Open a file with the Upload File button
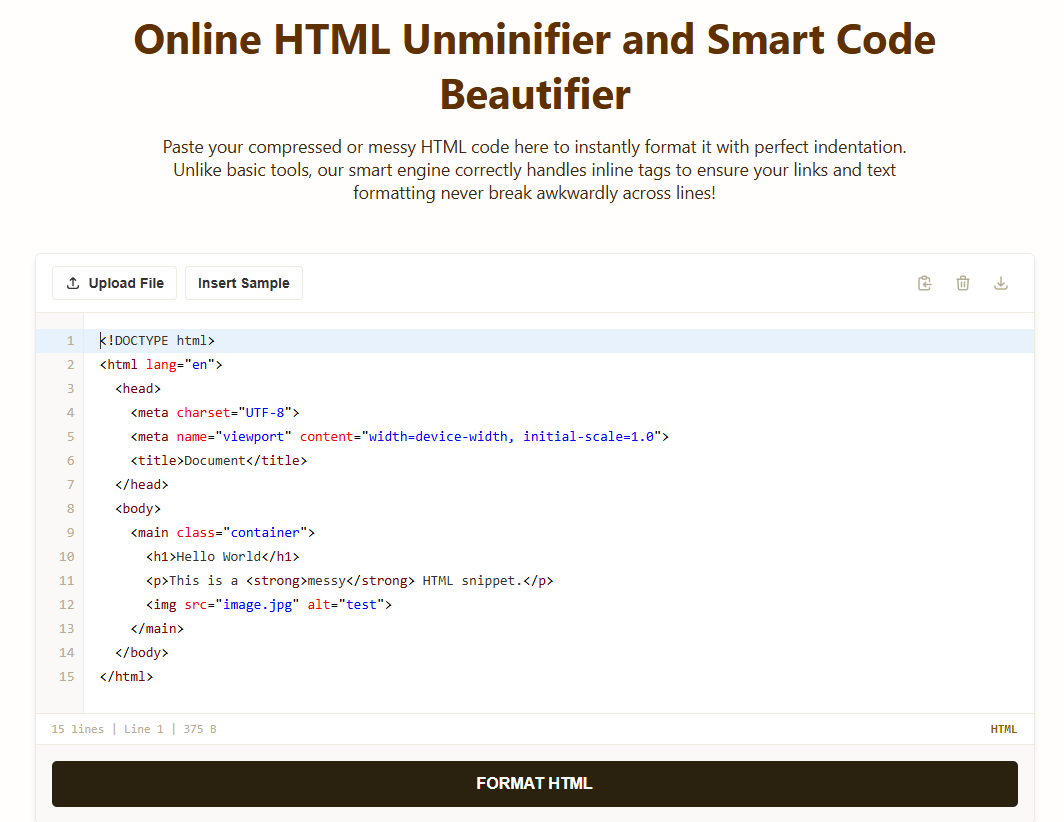Image resolution: width=1064 pixels, height=822 pixels. click(114, 283)
